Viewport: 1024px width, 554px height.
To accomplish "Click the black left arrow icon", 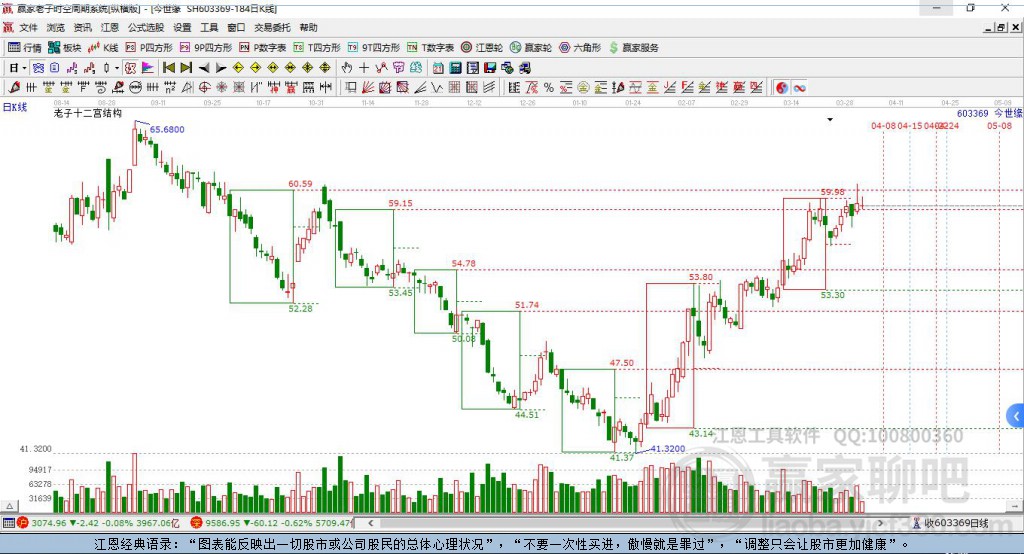I will tap(204, 68).
